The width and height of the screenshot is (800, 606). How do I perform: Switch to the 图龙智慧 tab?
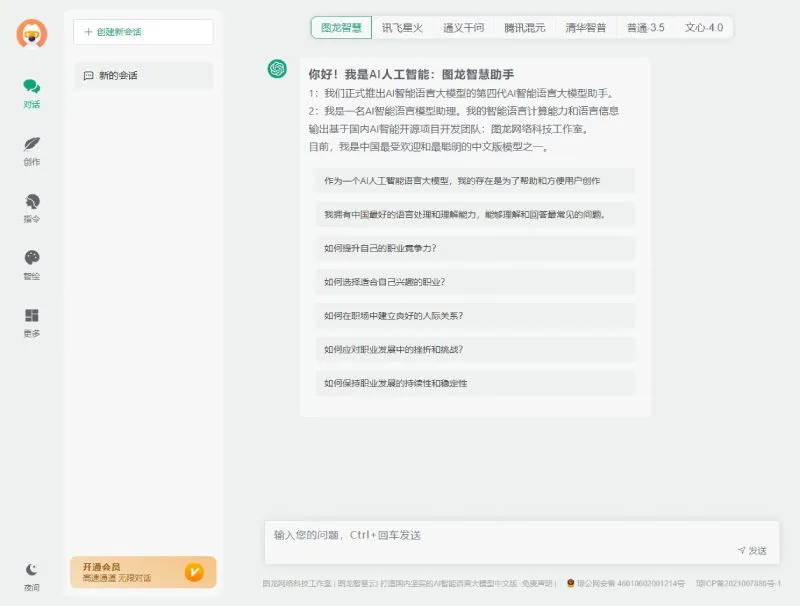pyautogui.click(x=341, y=28)
